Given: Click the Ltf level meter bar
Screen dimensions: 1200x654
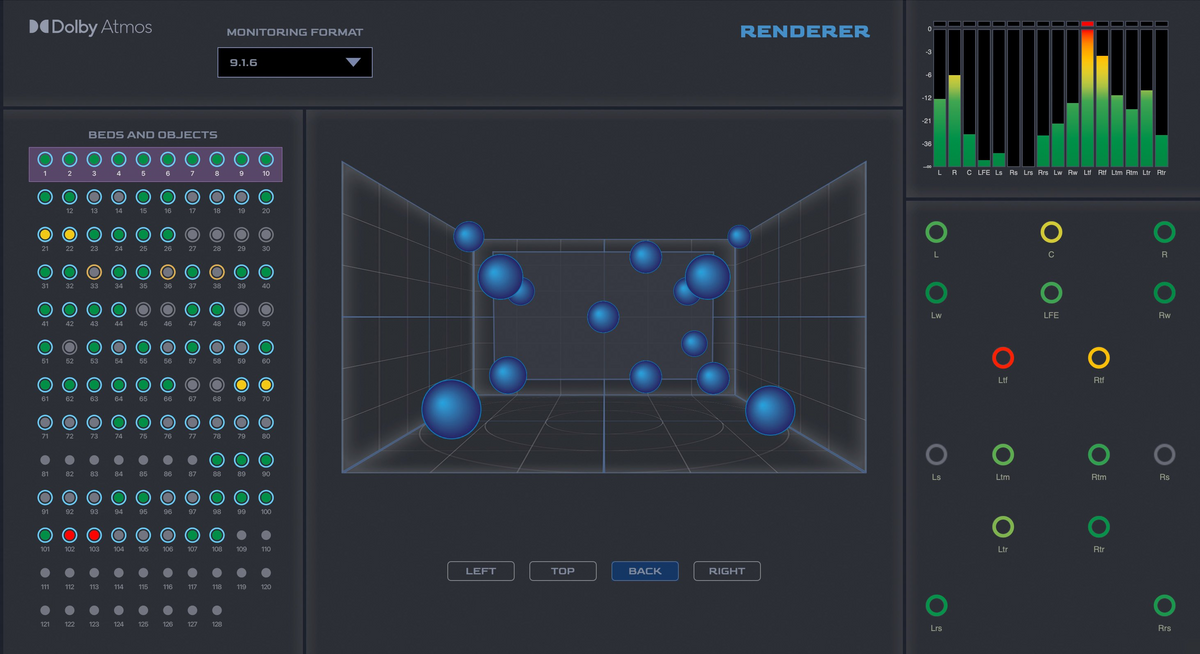Looking at the screenshot, I should (1087, 97).
